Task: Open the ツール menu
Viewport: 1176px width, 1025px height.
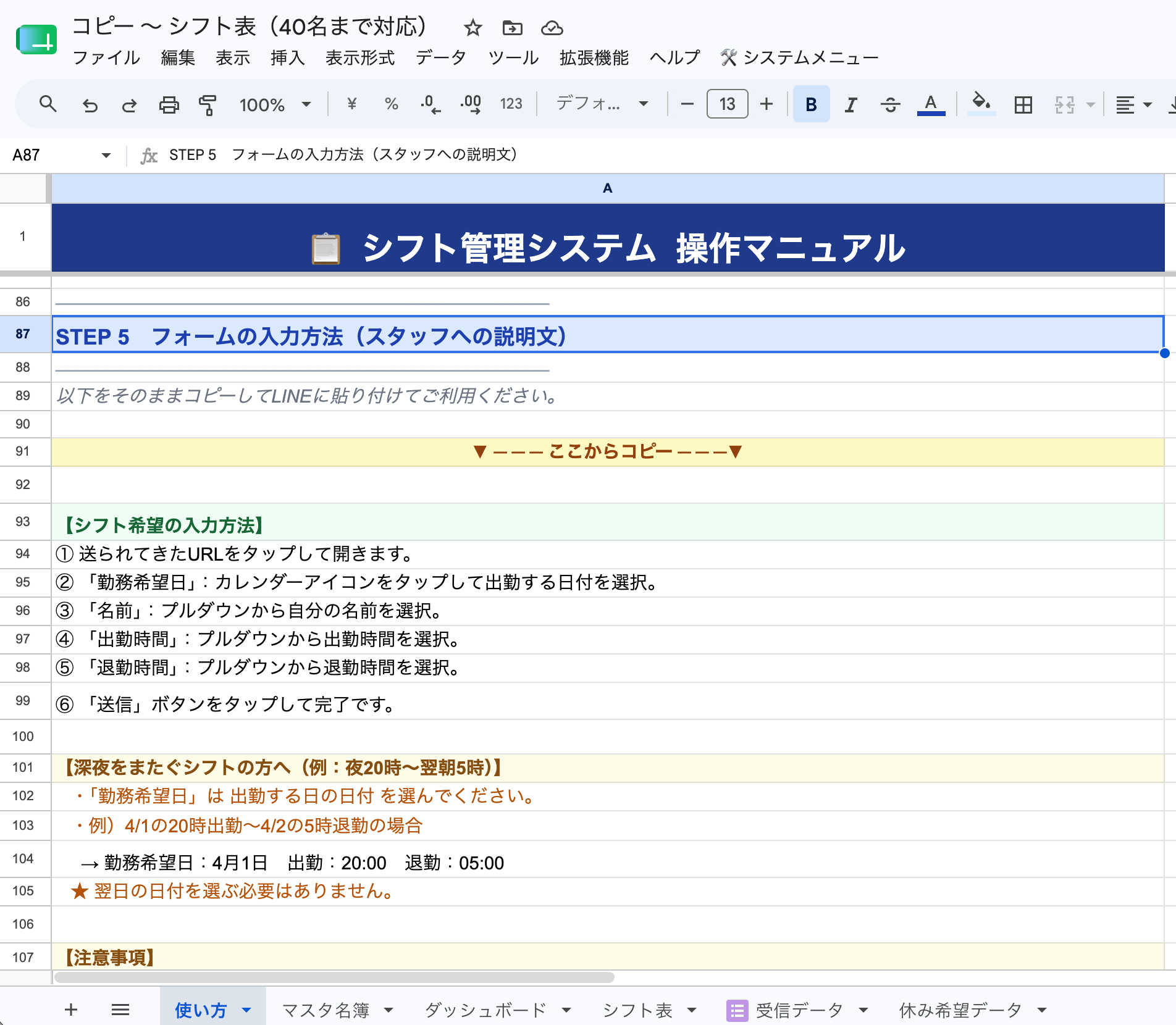Action: [513, 57]
